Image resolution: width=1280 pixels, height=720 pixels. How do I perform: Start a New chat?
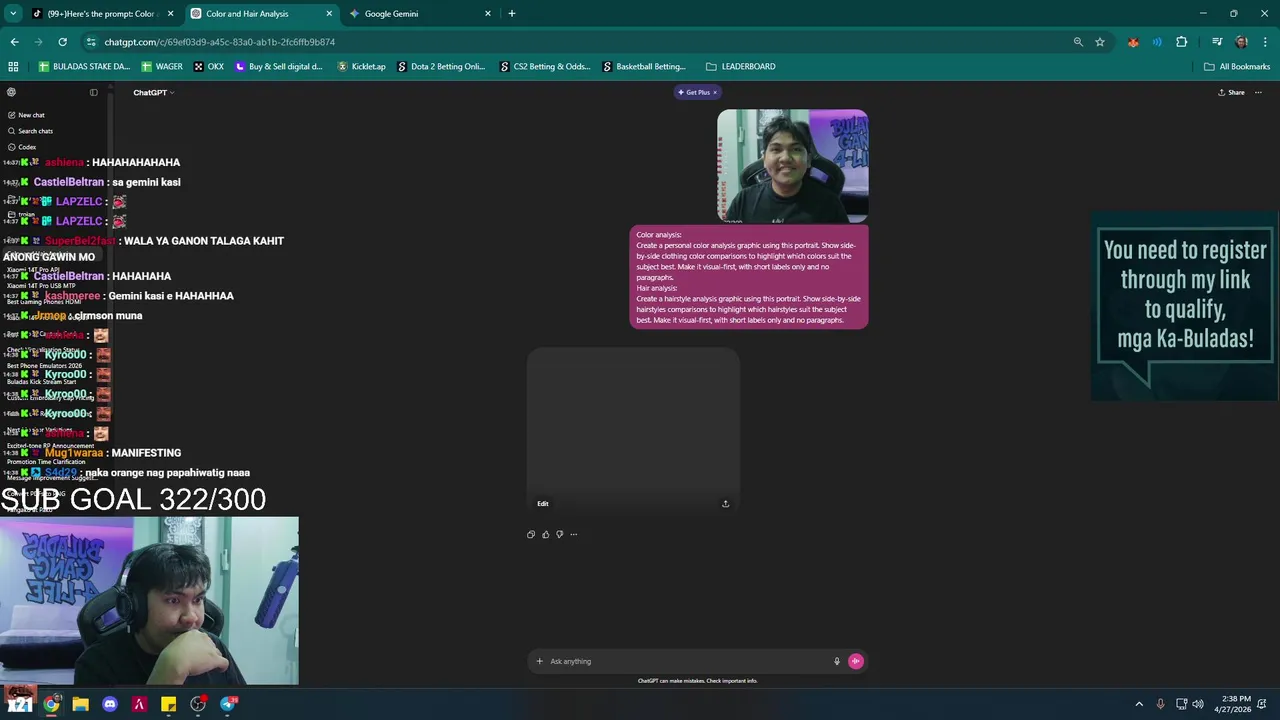[x=31, y=115]
